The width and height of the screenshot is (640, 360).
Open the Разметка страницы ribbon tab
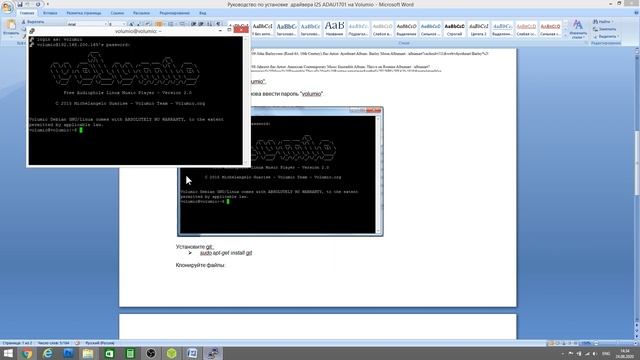click(x=84, y=13)
